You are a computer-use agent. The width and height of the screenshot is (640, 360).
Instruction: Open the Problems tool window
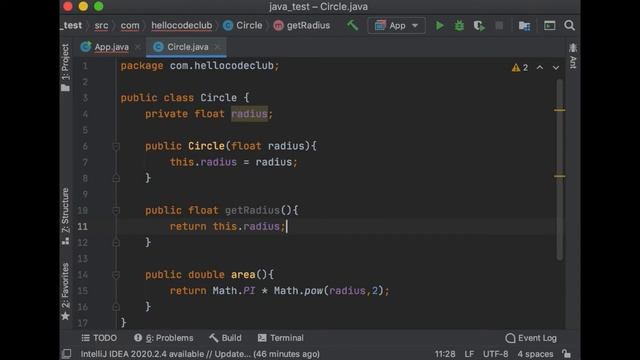(x=164, y=338)
